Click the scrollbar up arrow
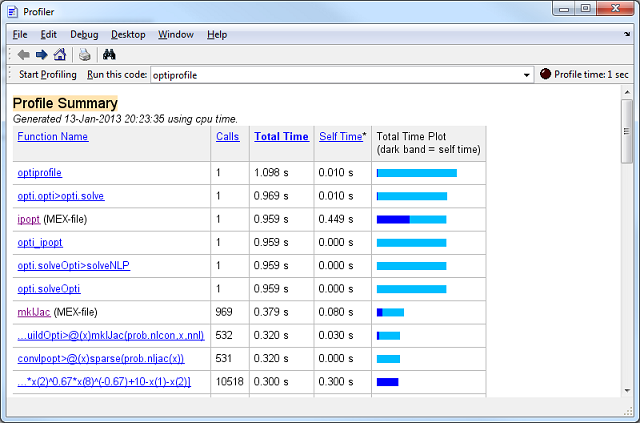The image size is (640, 423). pos(627,92)
